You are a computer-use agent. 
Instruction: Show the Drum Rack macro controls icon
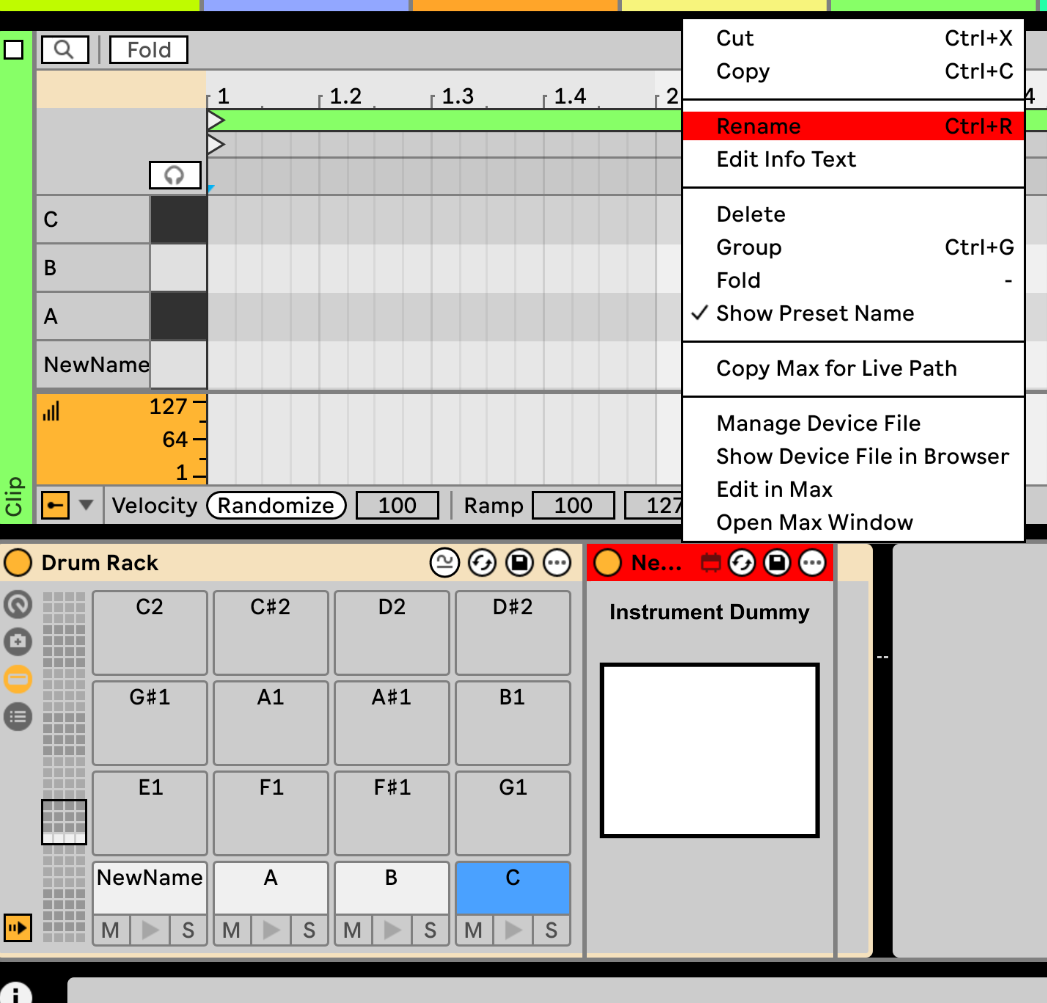pyautogui.click(x=18, y=604)
